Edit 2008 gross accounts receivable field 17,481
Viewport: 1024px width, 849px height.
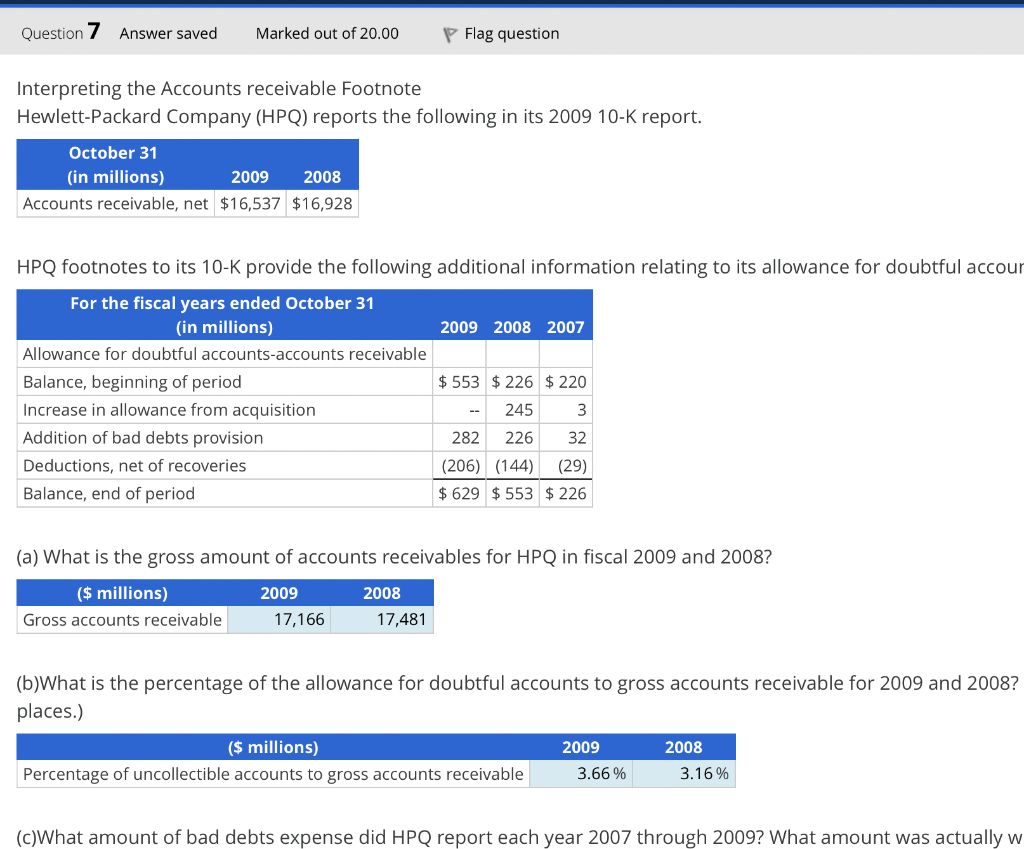point(382,620)
